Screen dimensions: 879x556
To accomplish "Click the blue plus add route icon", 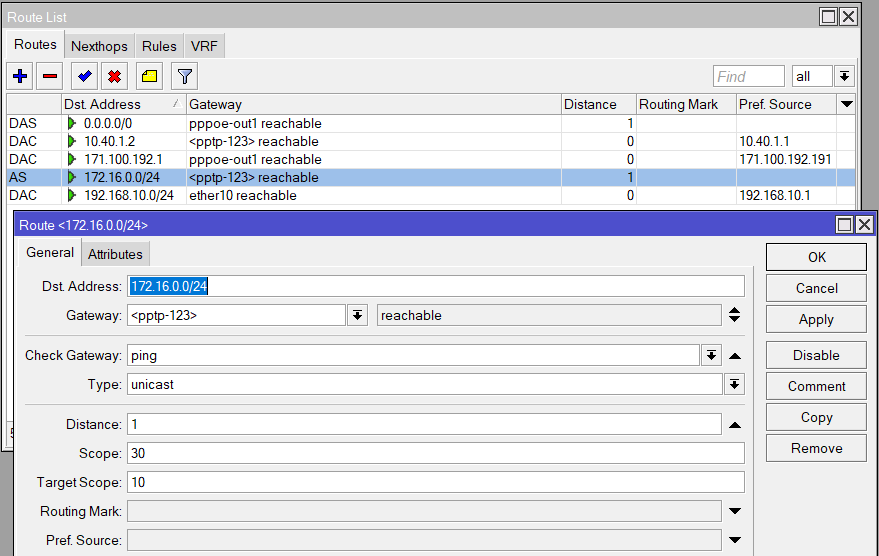I will [20, 76].
